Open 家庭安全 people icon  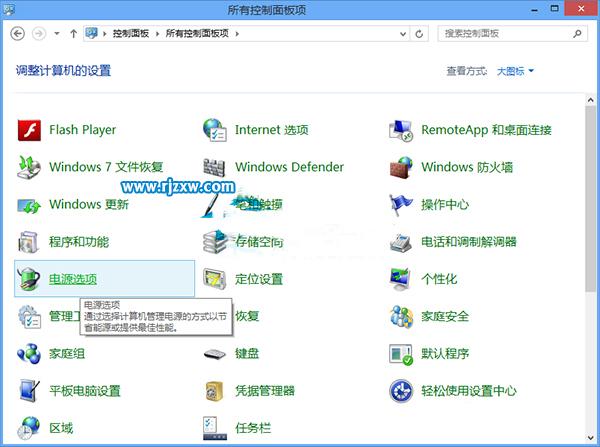pyautogui.click(x=401, y=316)
